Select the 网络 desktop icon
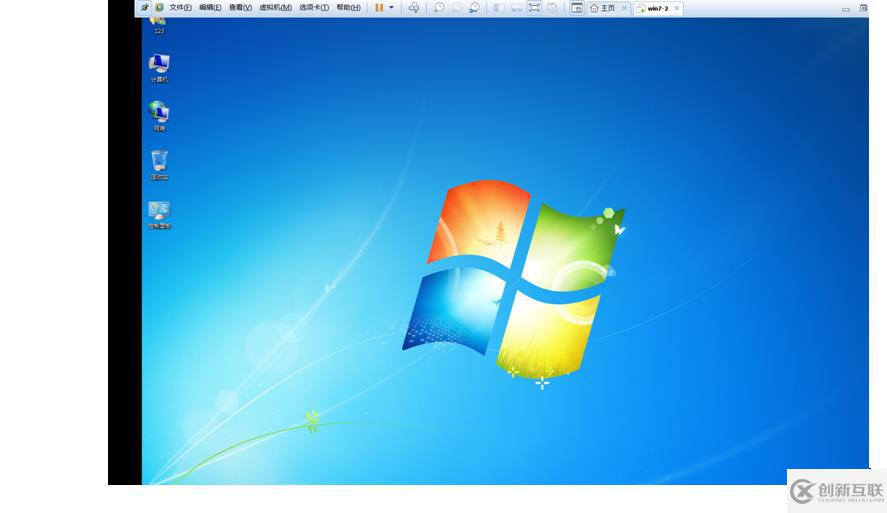 point(159,116)
